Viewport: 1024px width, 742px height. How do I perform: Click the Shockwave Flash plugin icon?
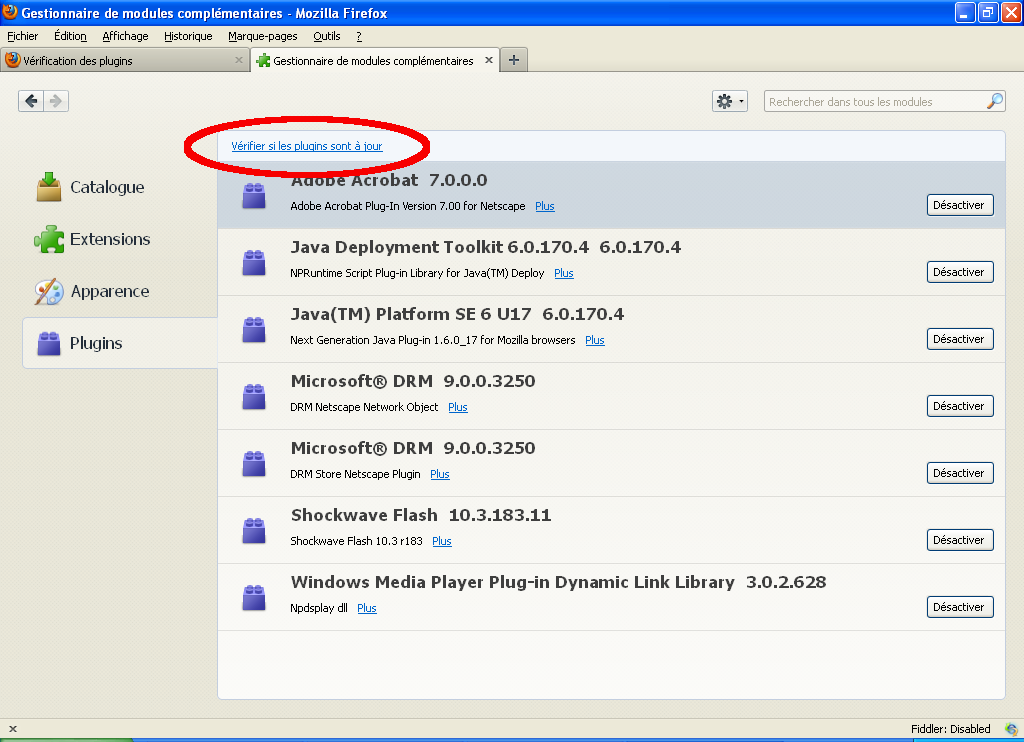[x=254, y=530]
